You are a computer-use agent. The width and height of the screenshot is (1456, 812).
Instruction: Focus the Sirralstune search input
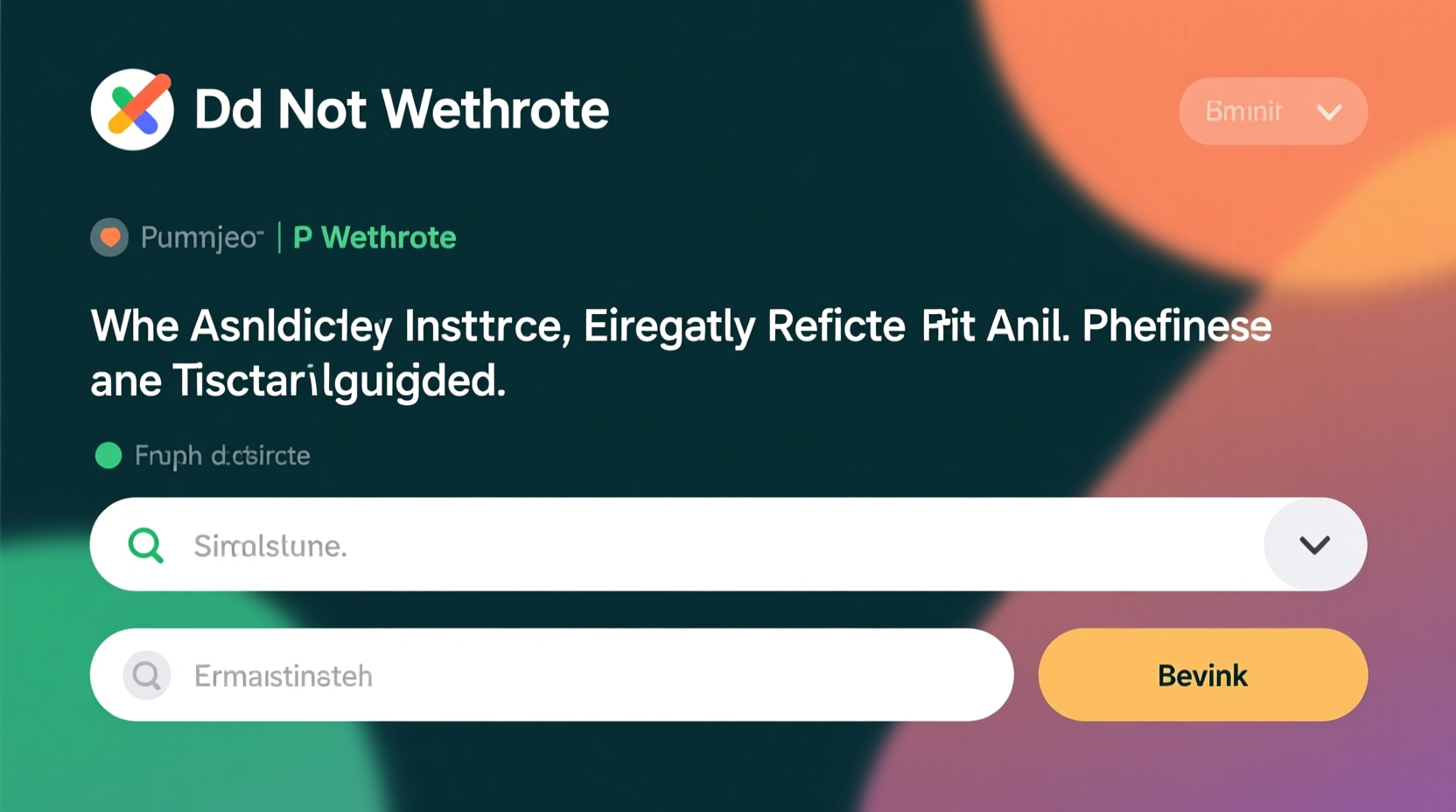tap(700, 545)
